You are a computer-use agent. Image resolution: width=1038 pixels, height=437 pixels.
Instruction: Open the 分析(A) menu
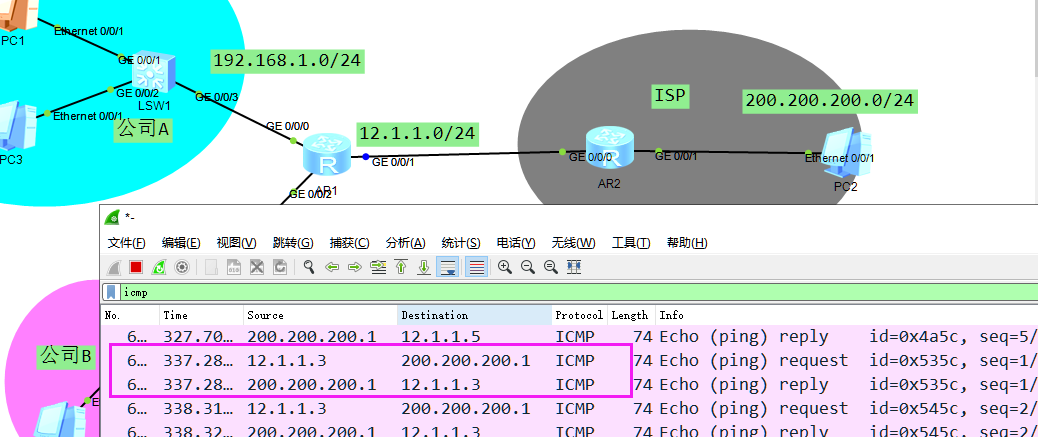coord(405,243)
